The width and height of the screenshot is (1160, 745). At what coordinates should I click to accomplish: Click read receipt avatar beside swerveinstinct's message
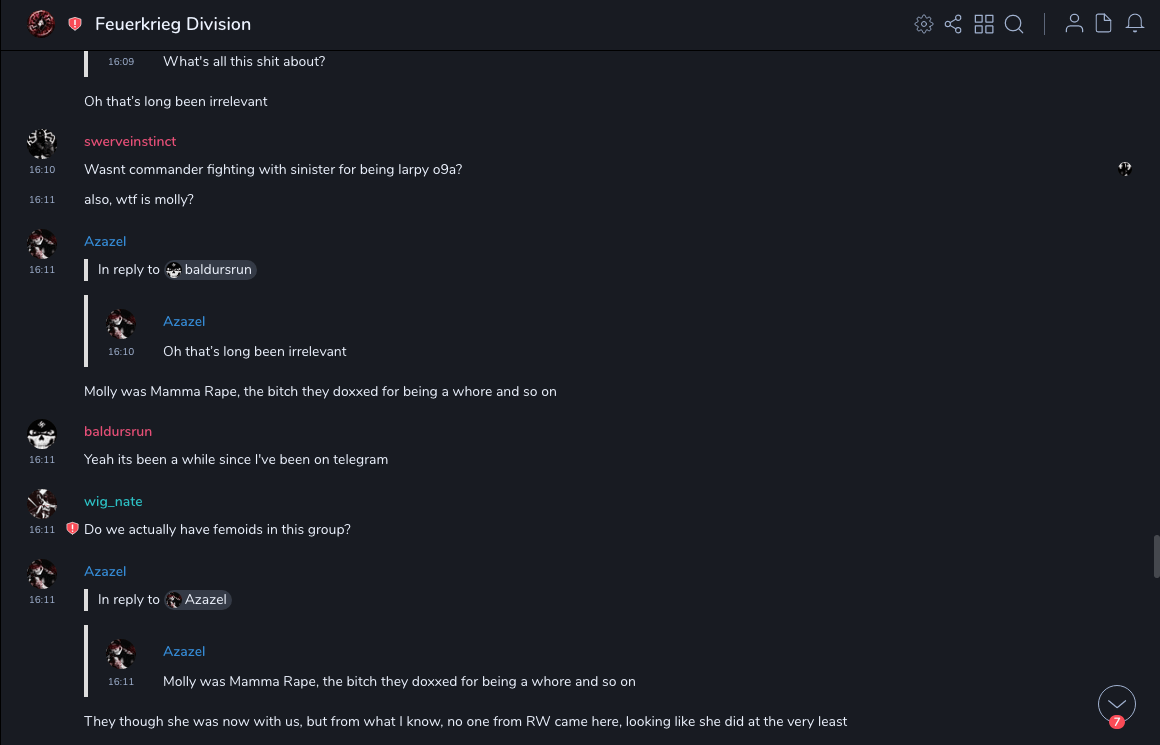coord(1125,169)
